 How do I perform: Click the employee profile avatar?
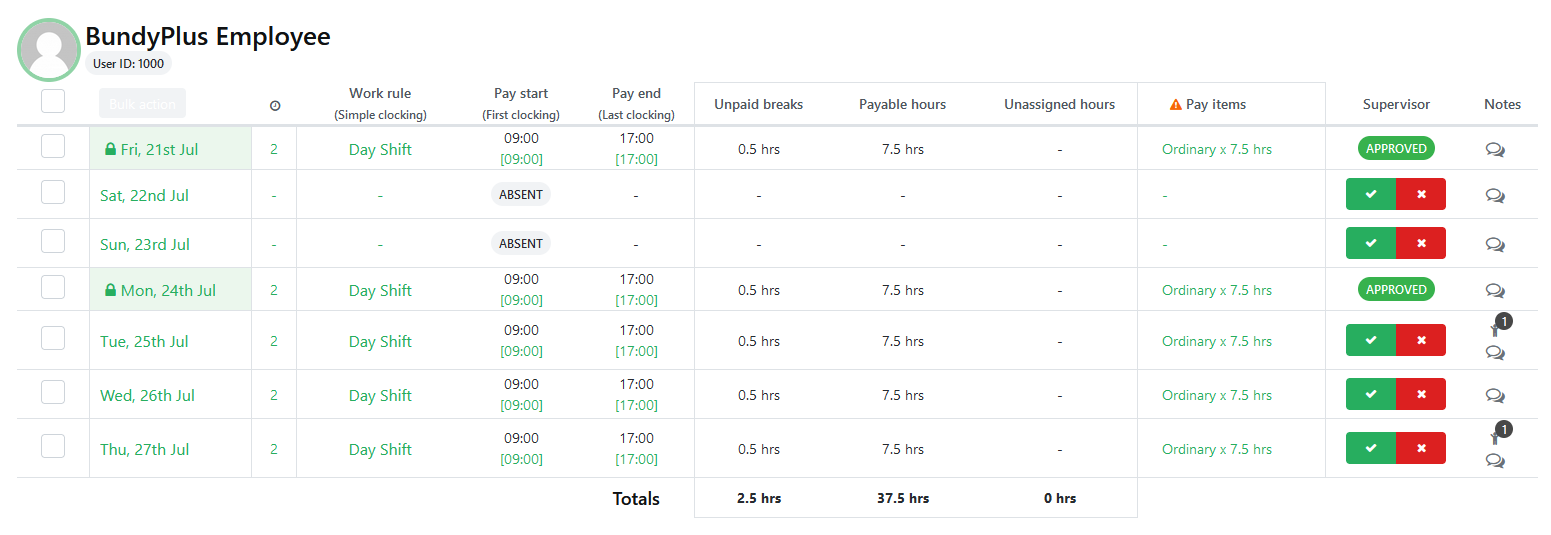click(x=49, y=50)
